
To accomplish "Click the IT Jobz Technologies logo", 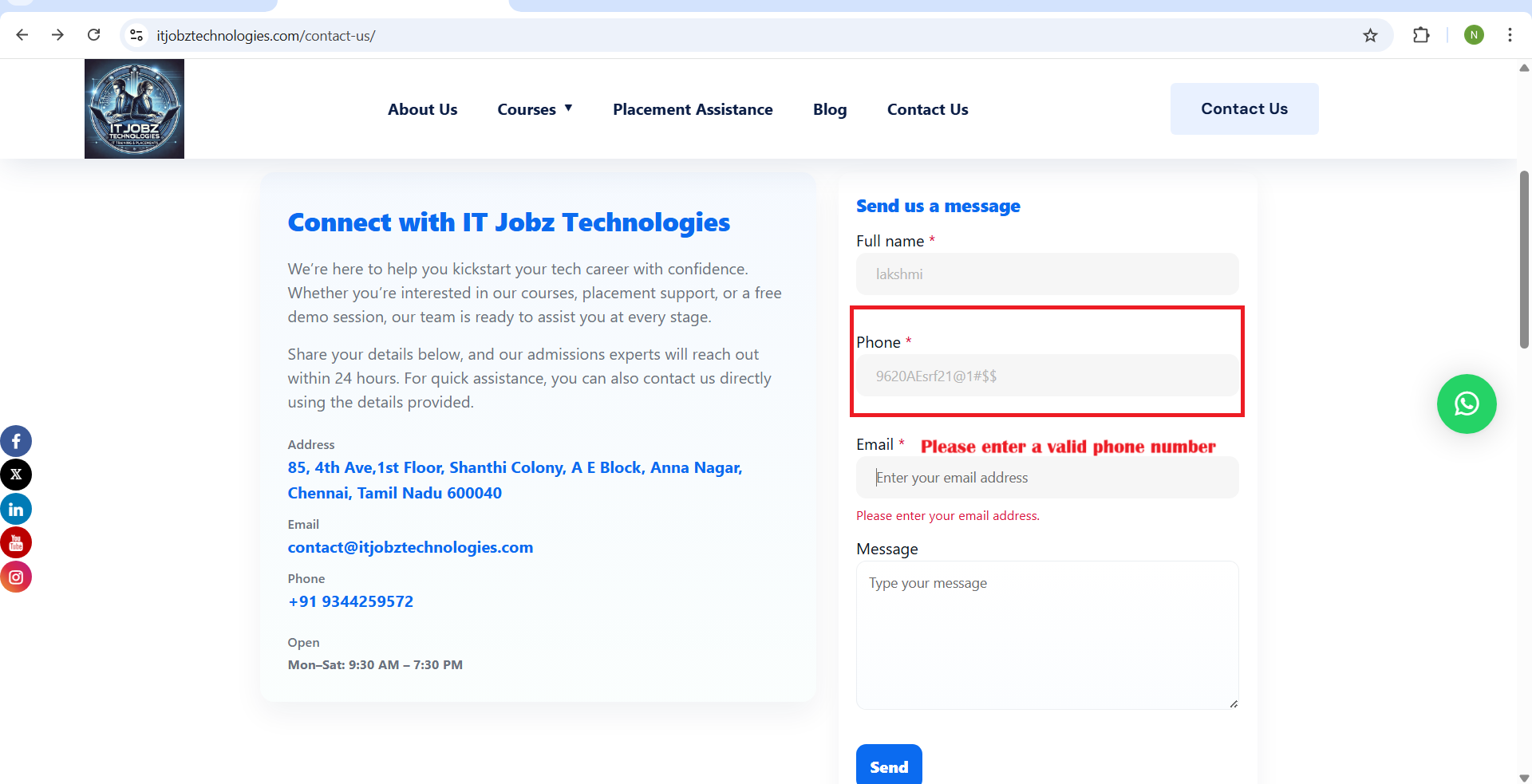I will tap(134, 109).
